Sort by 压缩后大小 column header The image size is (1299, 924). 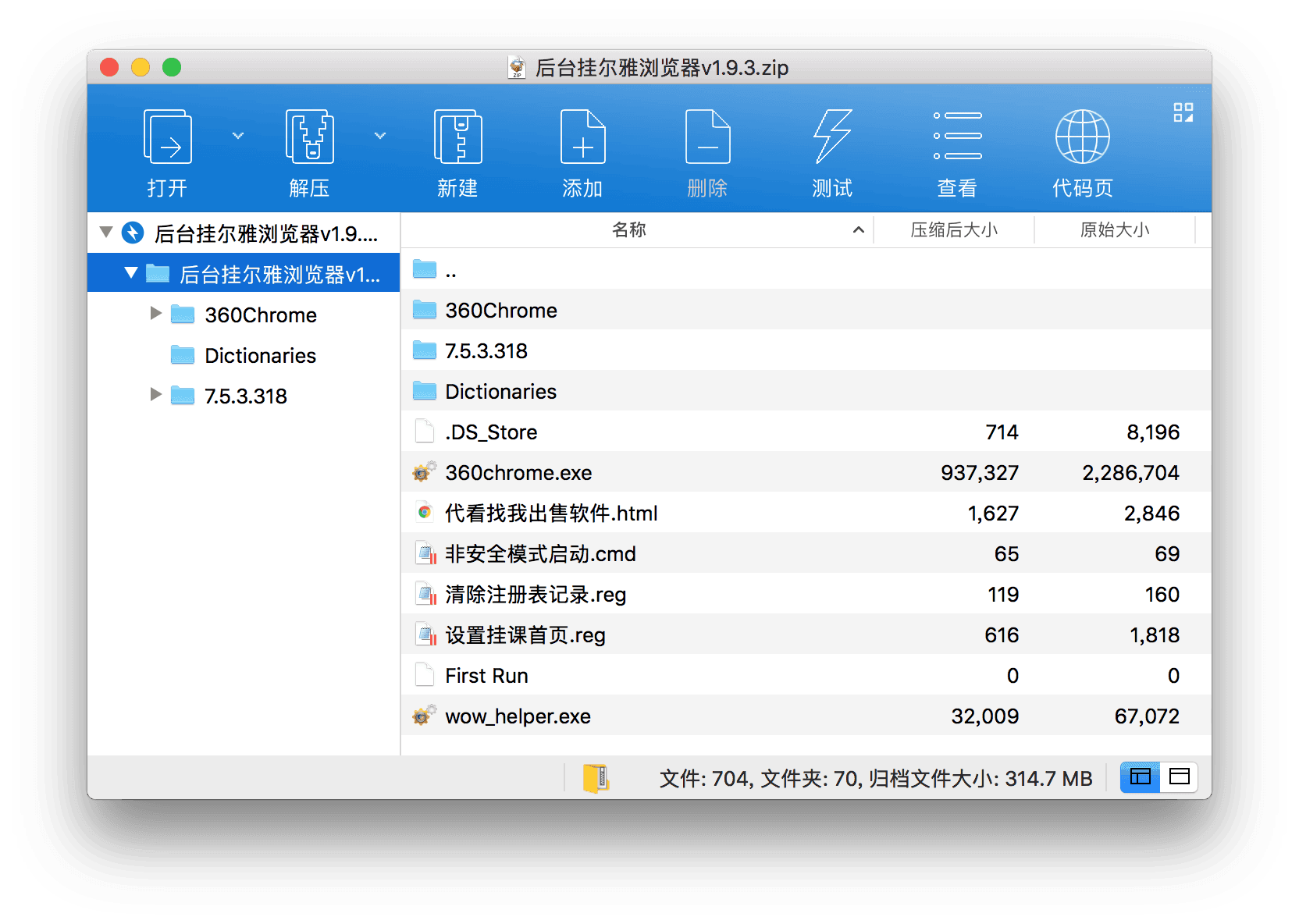(x=954, y=229)
